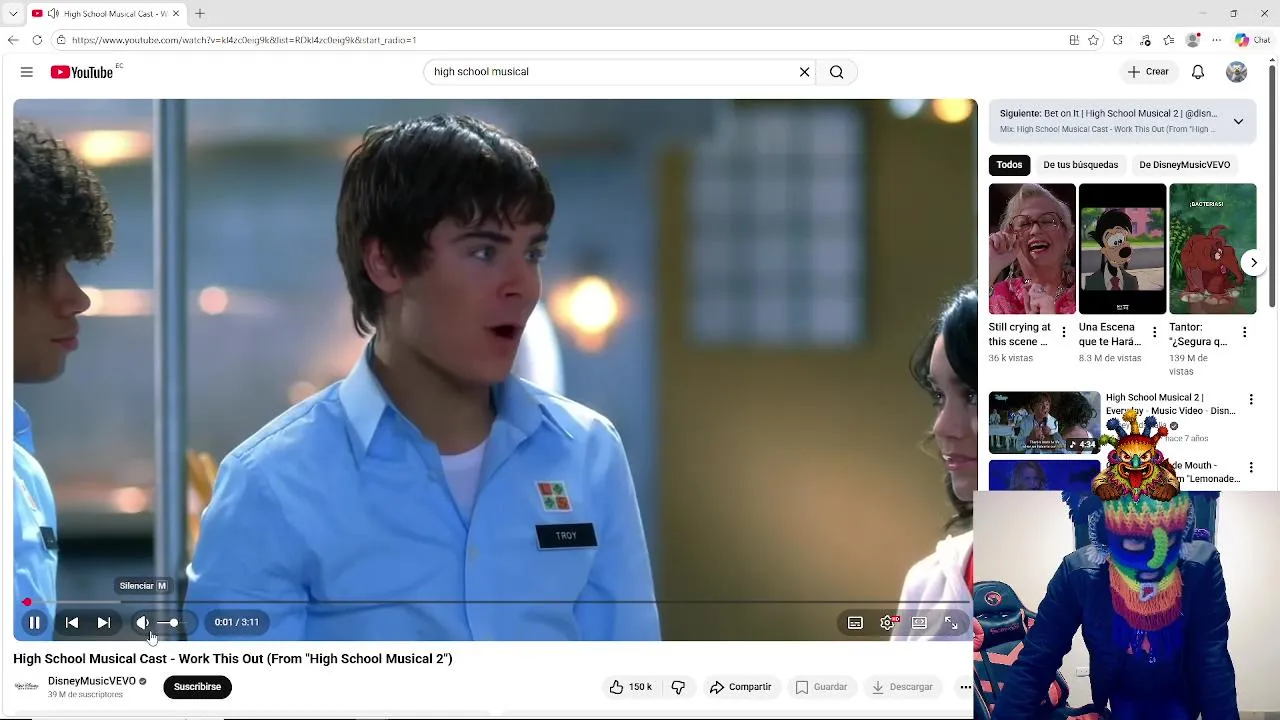
Task: Open High School Musical 2 Everyday thumbnail
Action: click(x=1044, y=422)
